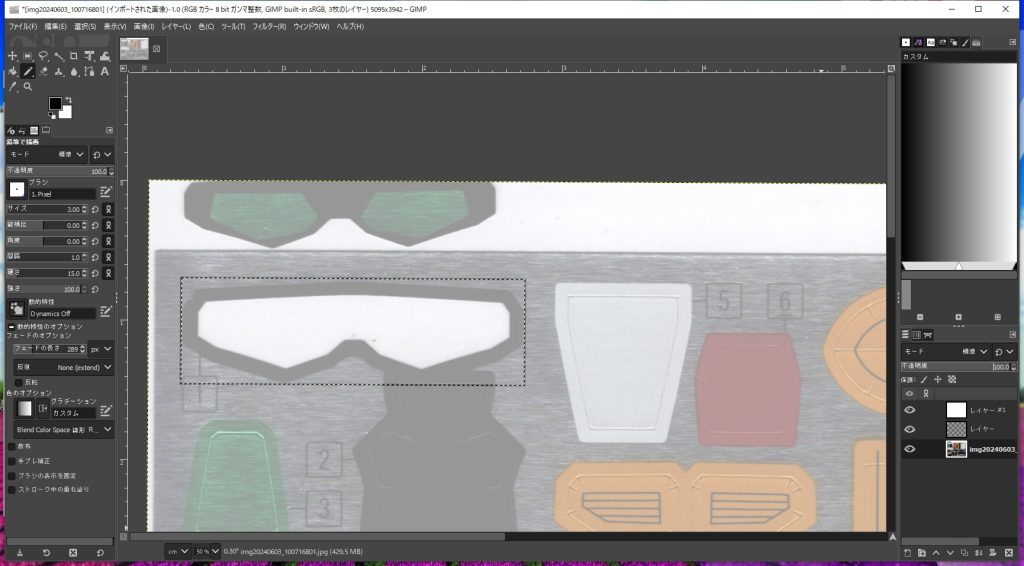Edit the 1. Pixel brush
This screenshot has width=1024, height=566.
click(105, 191)
